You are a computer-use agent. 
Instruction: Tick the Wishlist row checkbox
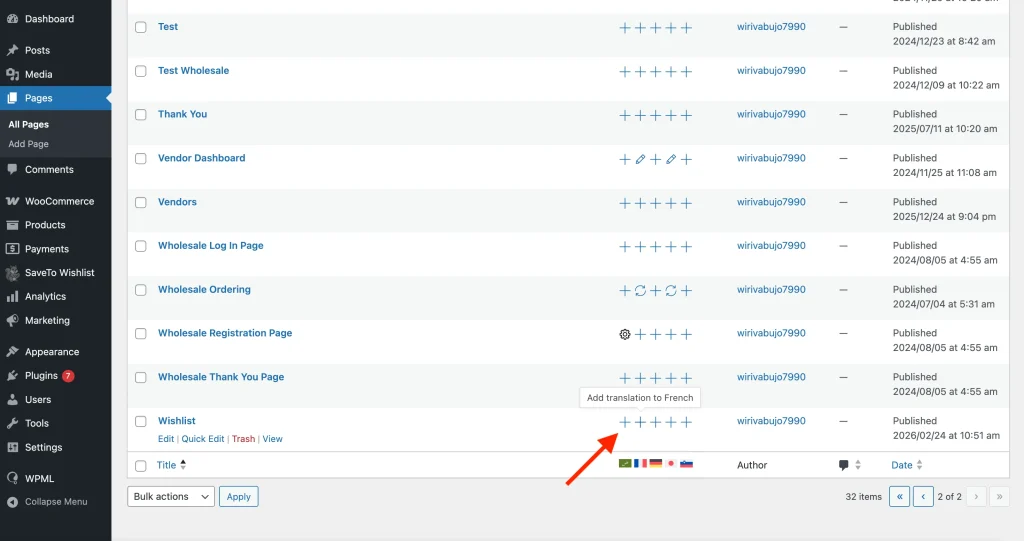140,421
